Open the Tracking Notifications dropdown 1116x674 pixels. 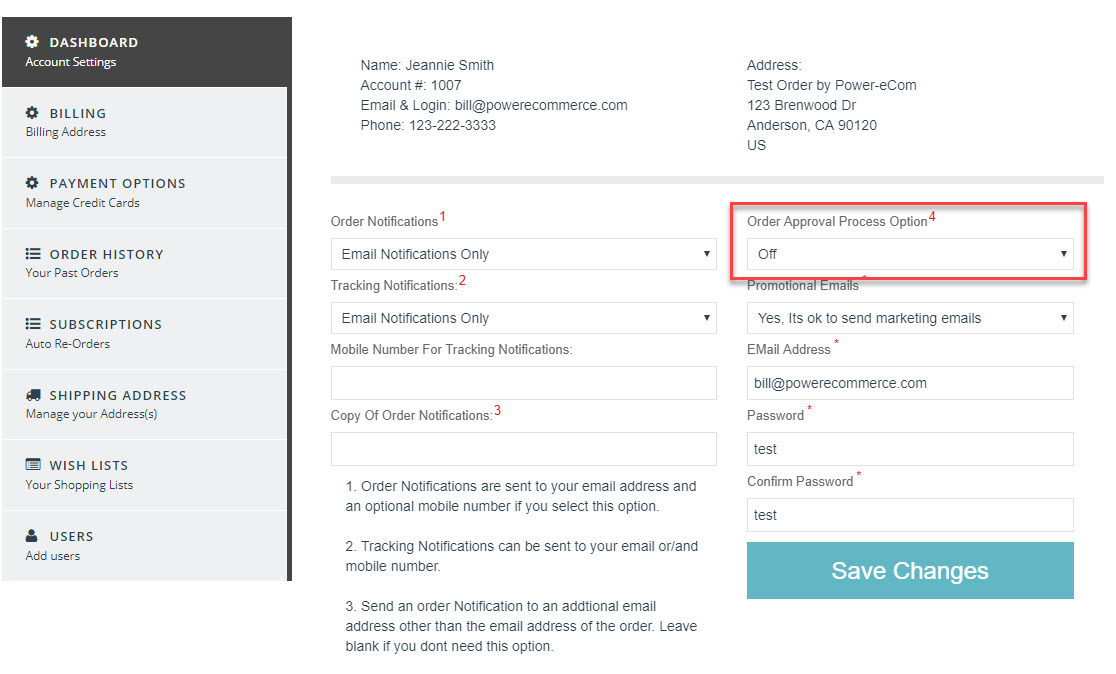point(523,318)
